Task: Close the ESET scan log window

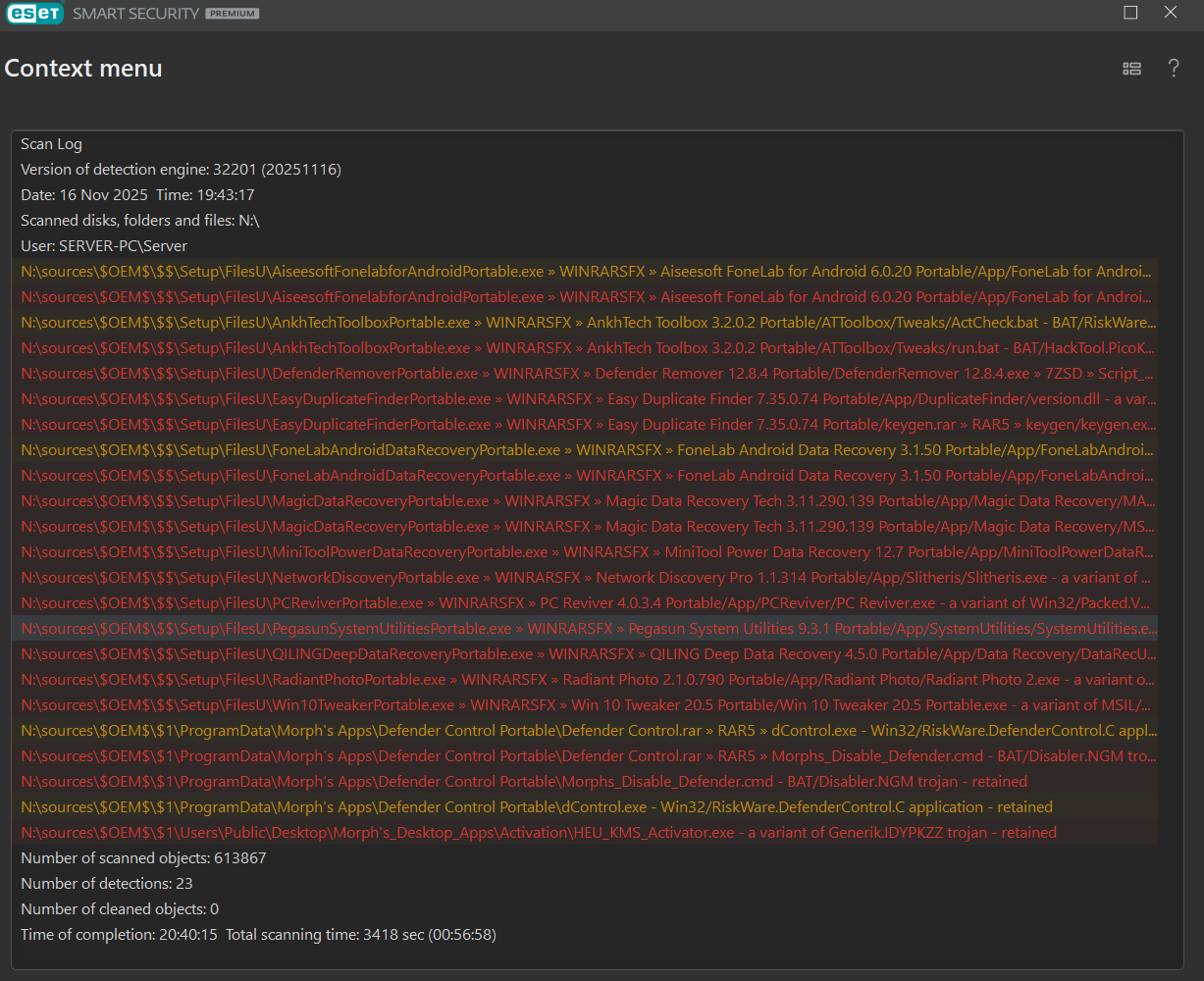Action: click(x=1171, y=13)
